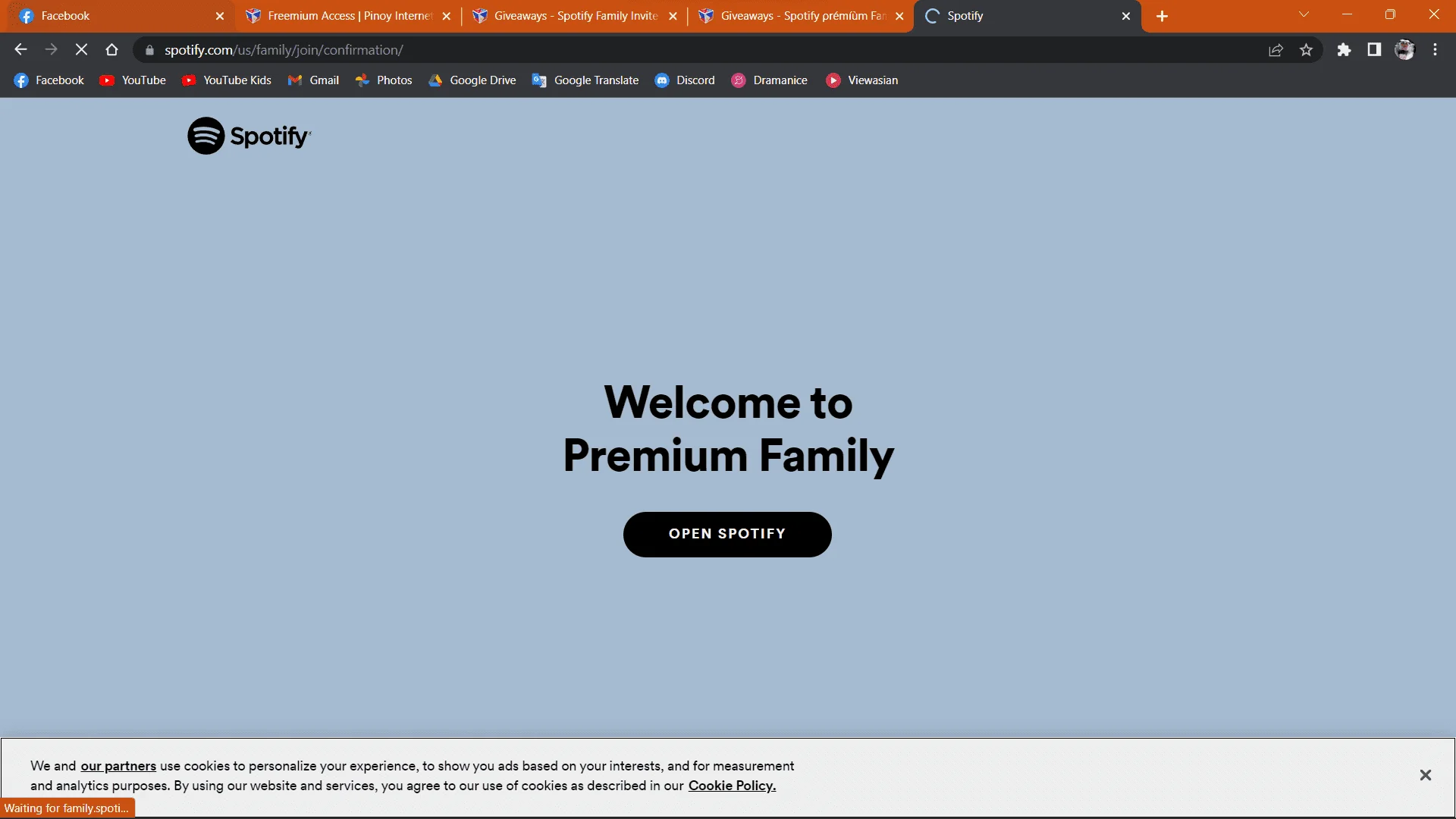Minimize the Chrome window

(x=1348, y=14)
